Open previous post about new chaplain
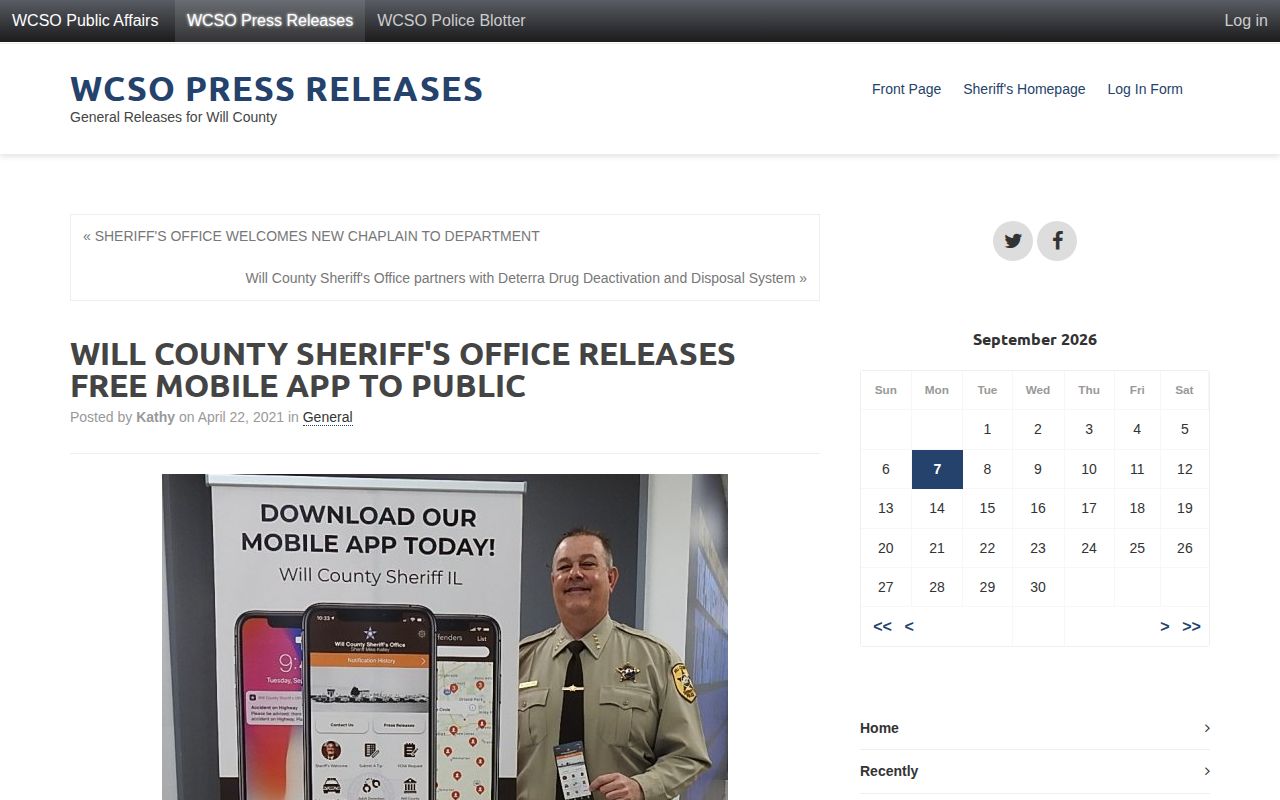Image resolution: width=1280 pixels, height=800 pixels. coord(311,236)
